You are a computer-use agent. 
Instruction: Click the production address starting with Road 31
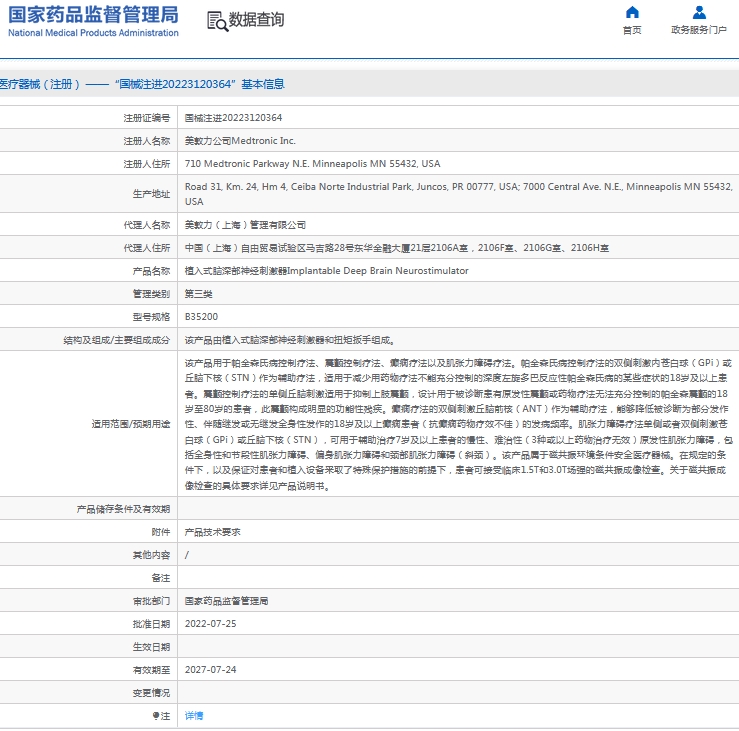point(458,194)
